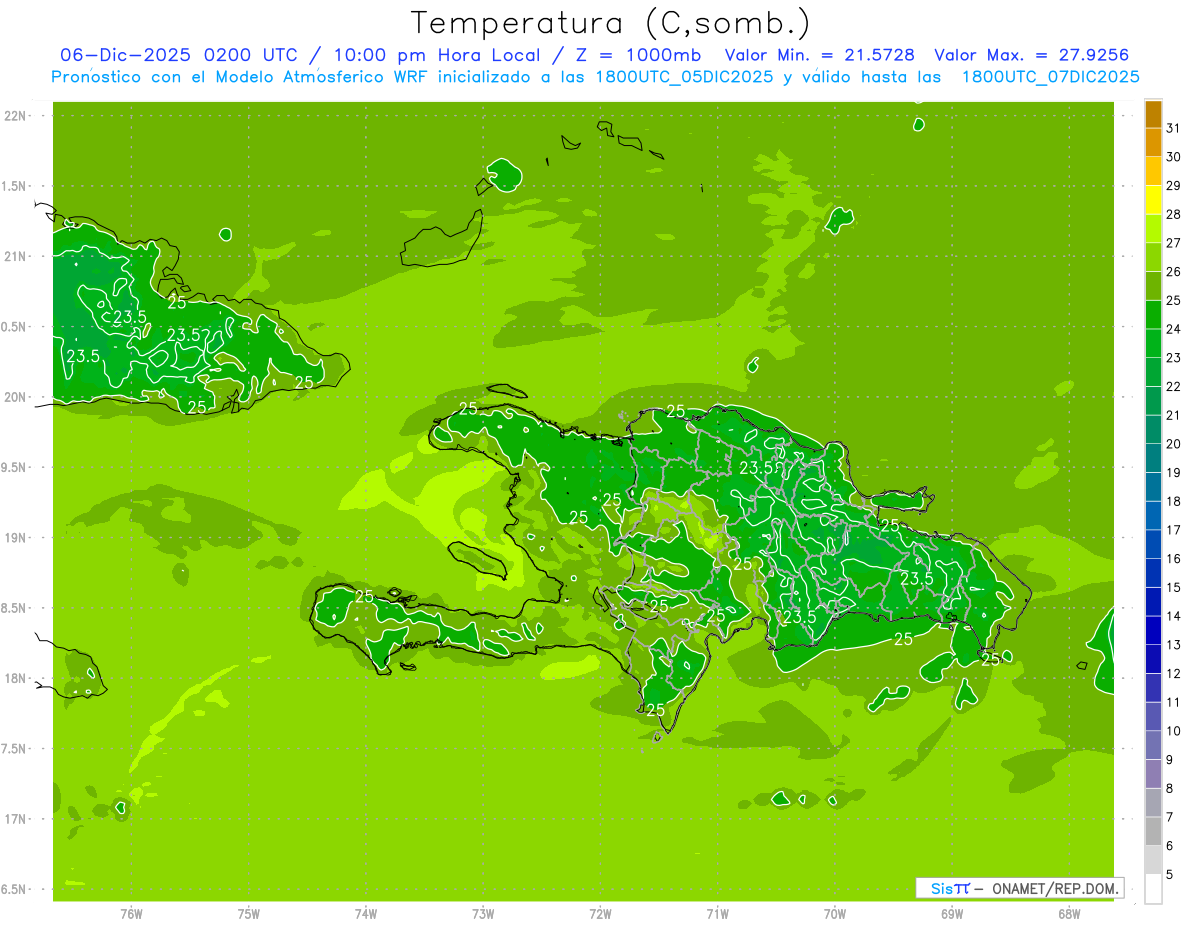Click the 71W longitude axis label
1200x927 pixels.
tap(717, 913)
